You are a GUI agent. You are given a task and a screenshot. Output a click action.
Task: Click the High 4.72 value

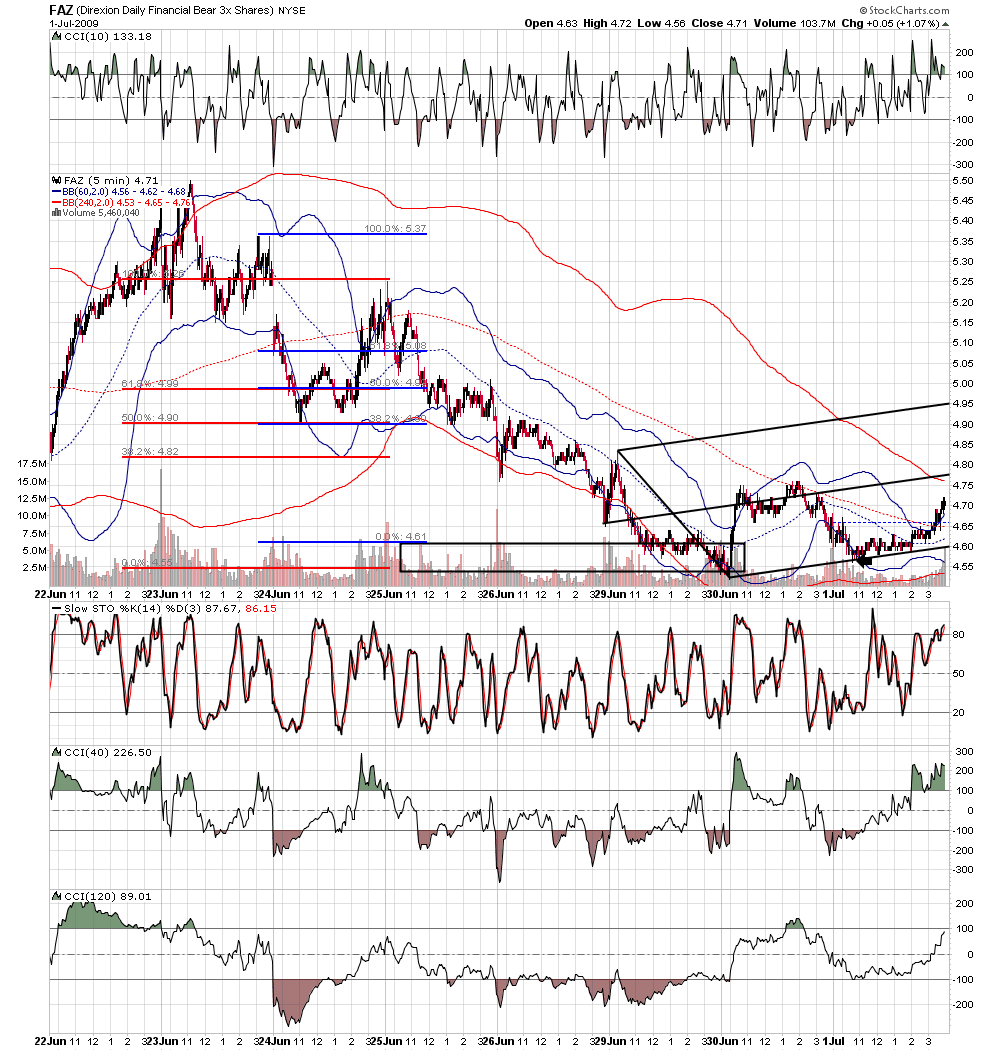point(607,23)
